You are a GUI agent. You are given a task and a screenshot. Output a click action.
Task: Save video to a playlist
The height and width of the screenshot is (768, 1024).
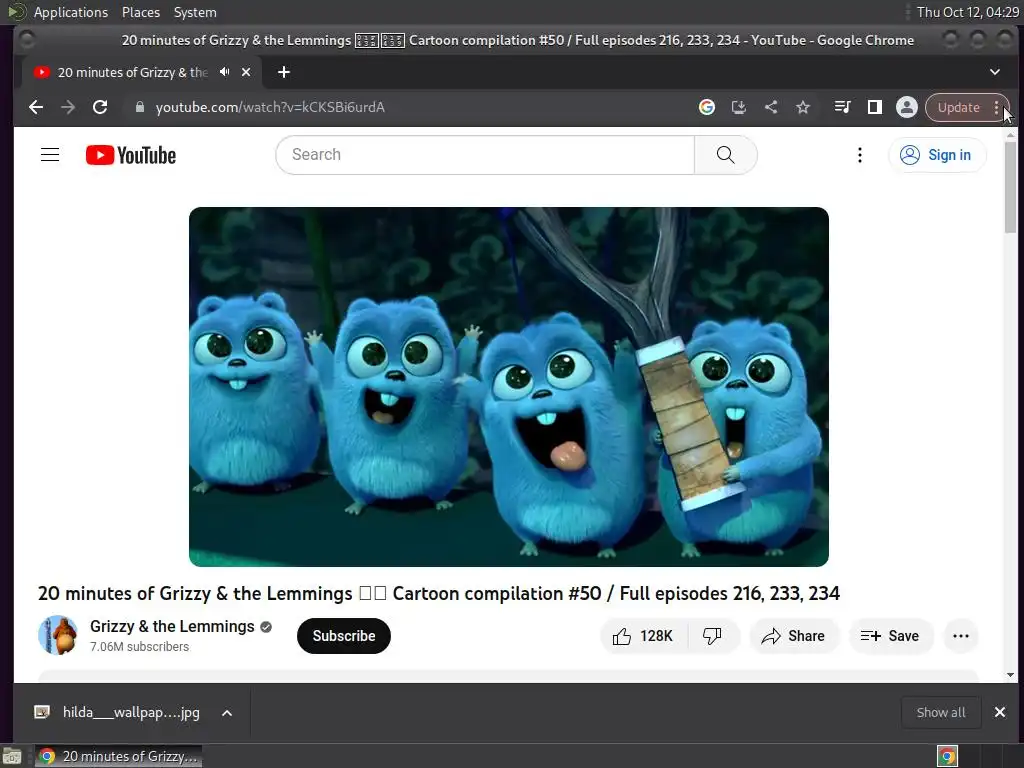890,635
